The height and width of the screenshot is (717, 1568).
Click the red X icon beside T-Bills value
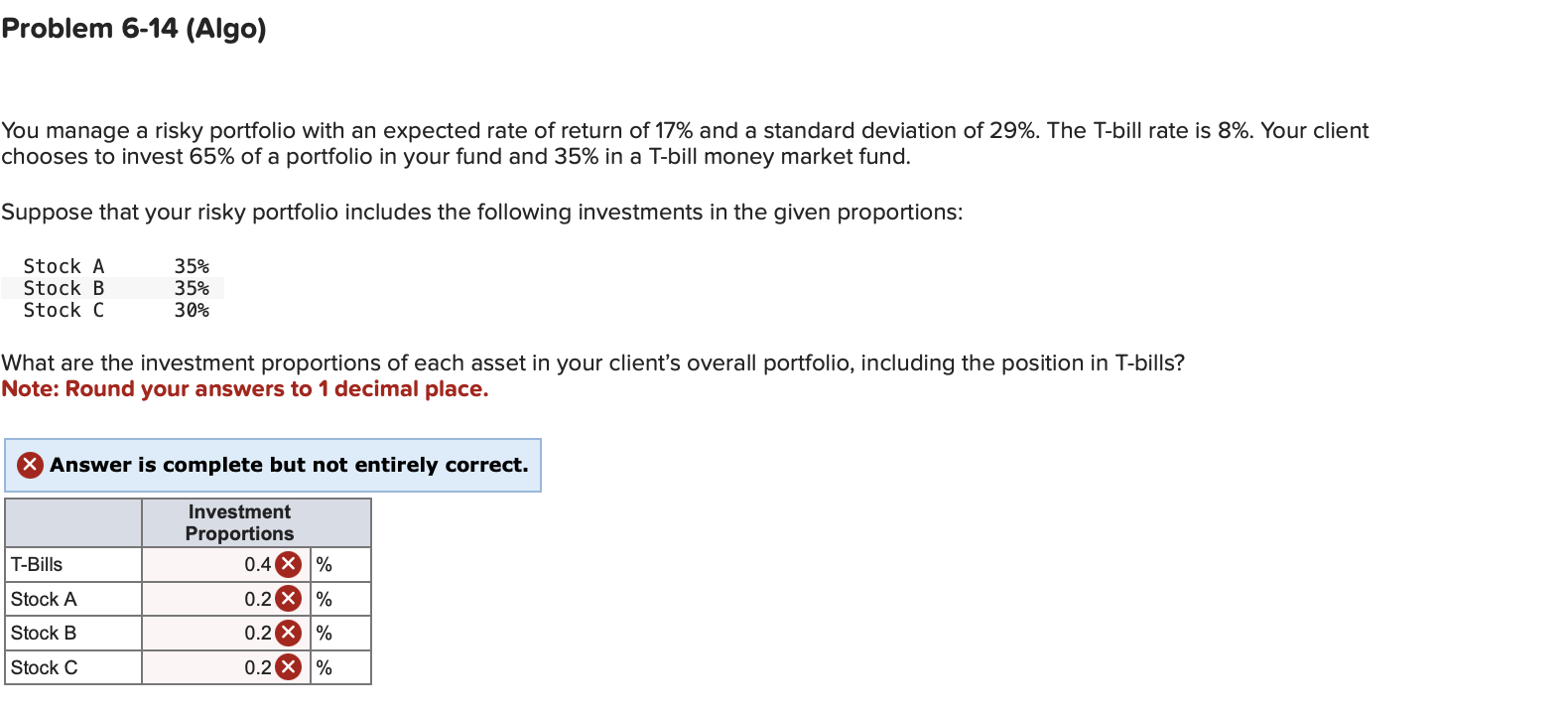coord(288,564)
